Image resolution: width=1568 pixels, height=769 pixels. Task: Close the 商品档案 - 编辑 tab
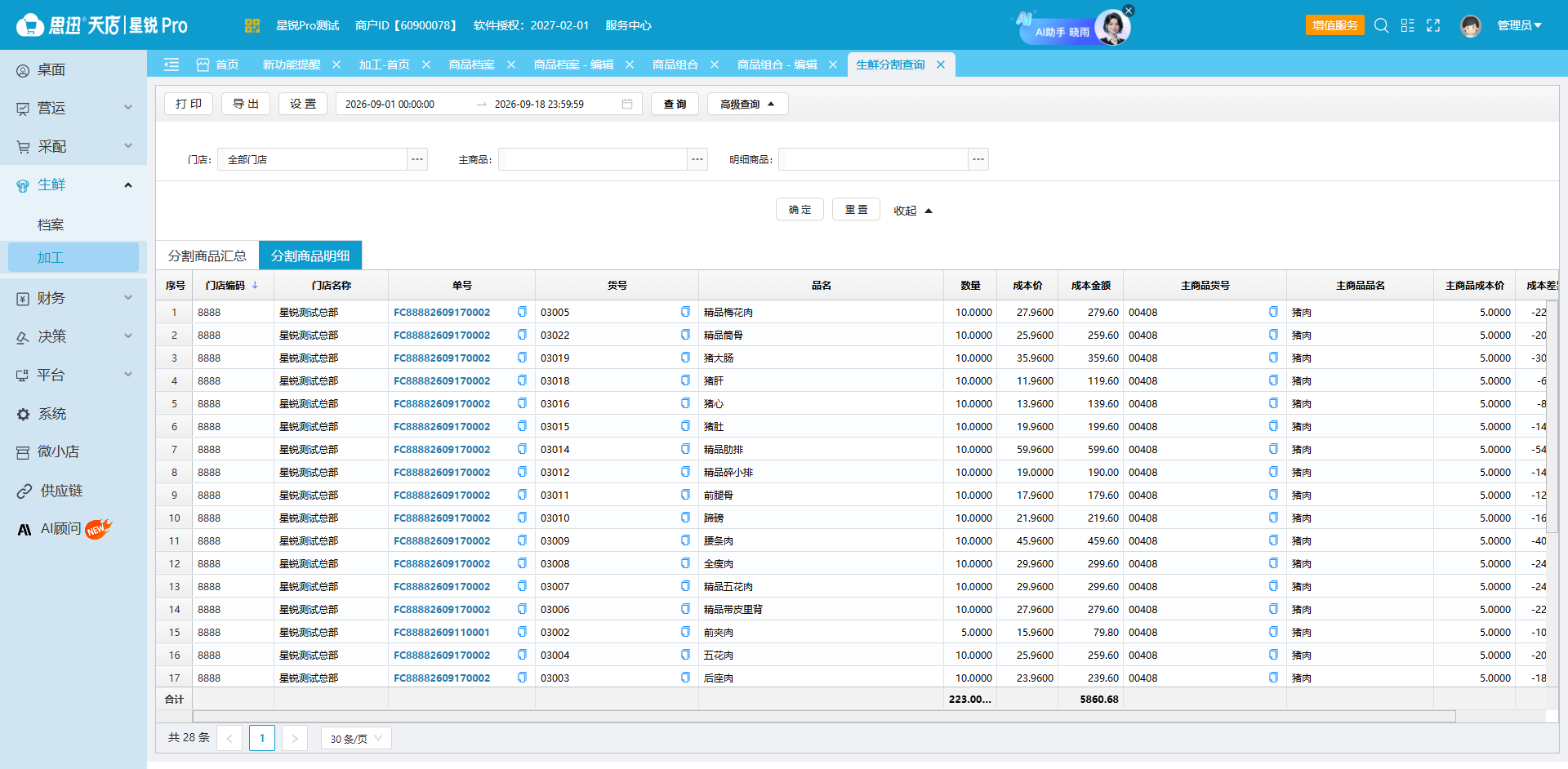pyautogui.click(x=630, y=64)
